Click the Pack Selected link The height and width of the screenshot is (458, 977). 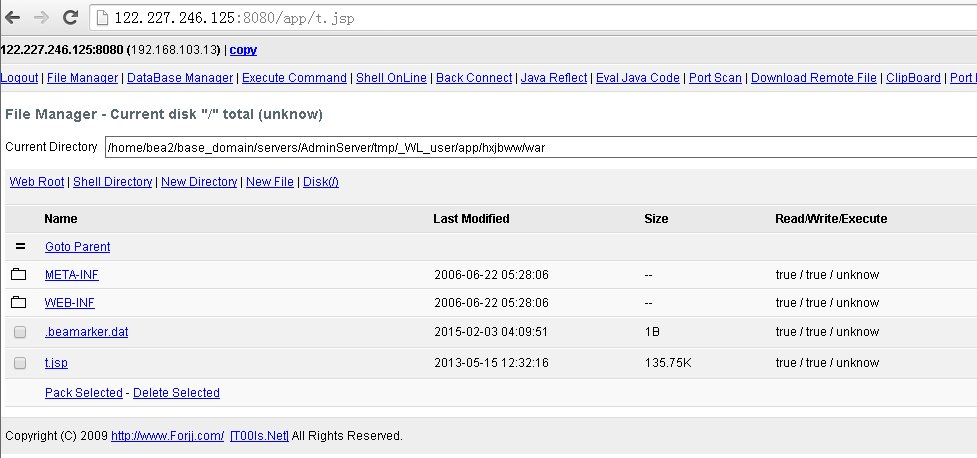coord(83,393)
